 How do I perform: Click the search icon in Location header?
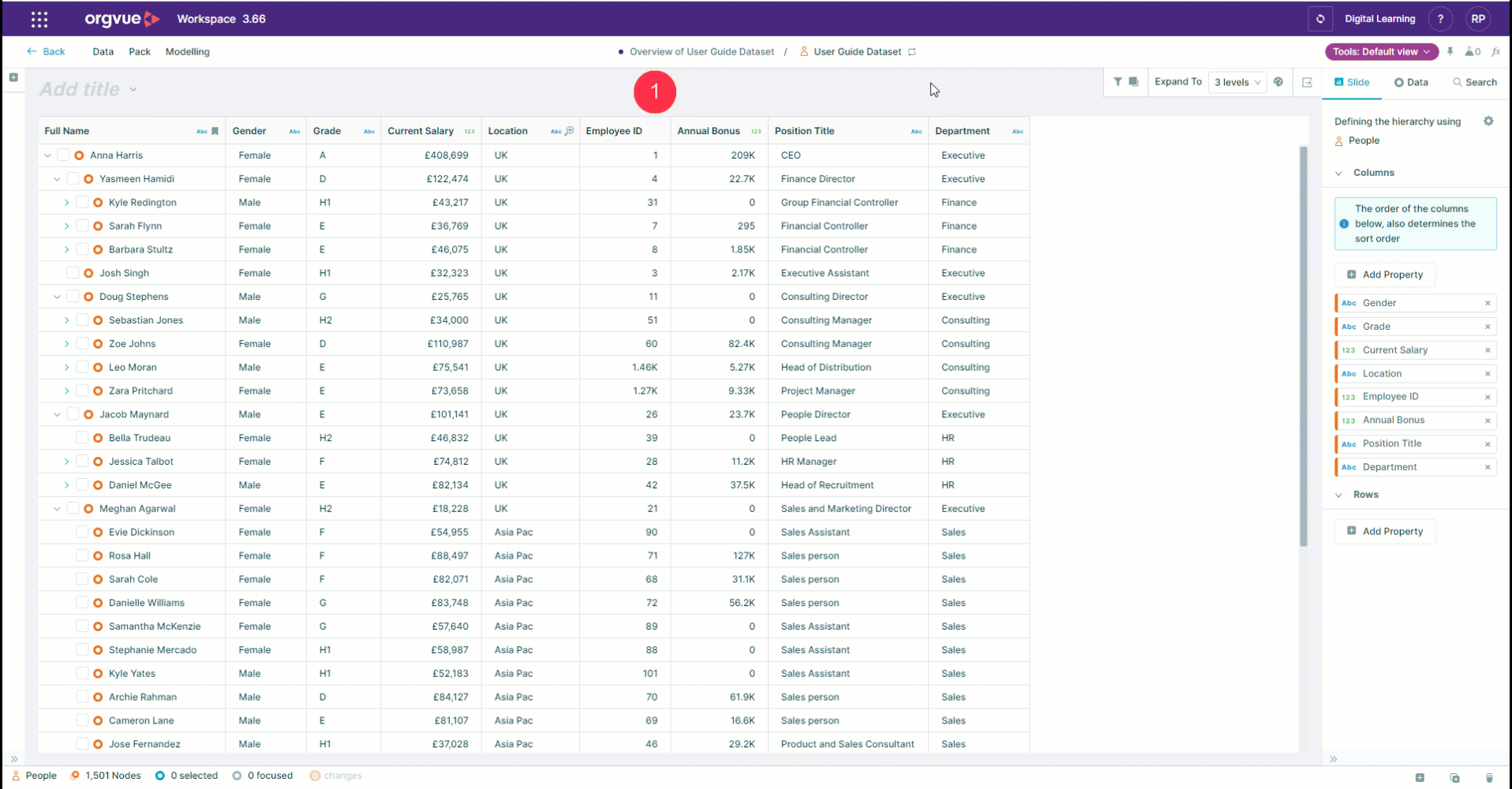(x=569, y=131)
